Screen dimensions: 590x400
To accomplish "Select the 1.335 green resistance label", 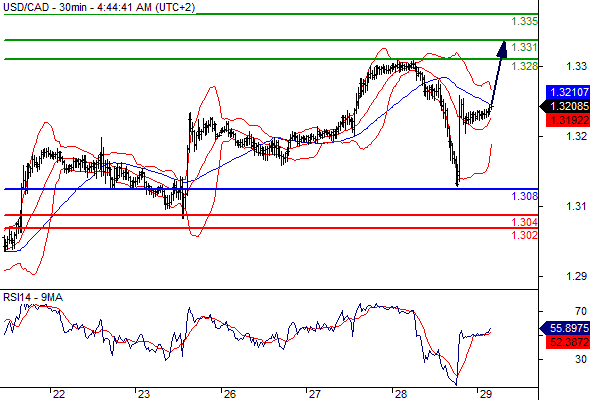I will (x=525, y=21).
